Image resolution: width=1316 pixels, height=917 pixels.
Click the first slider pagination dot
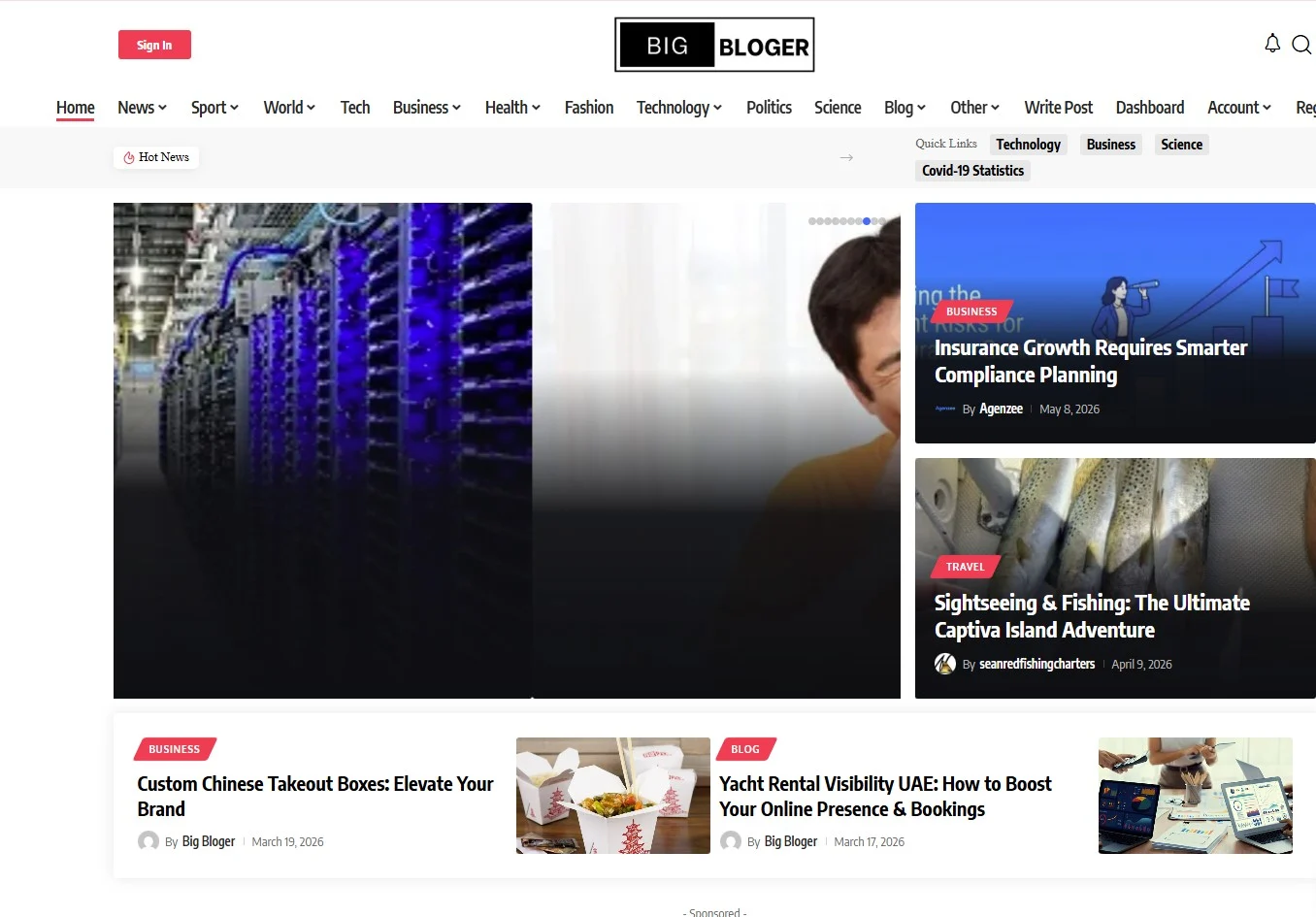[812, 221]
